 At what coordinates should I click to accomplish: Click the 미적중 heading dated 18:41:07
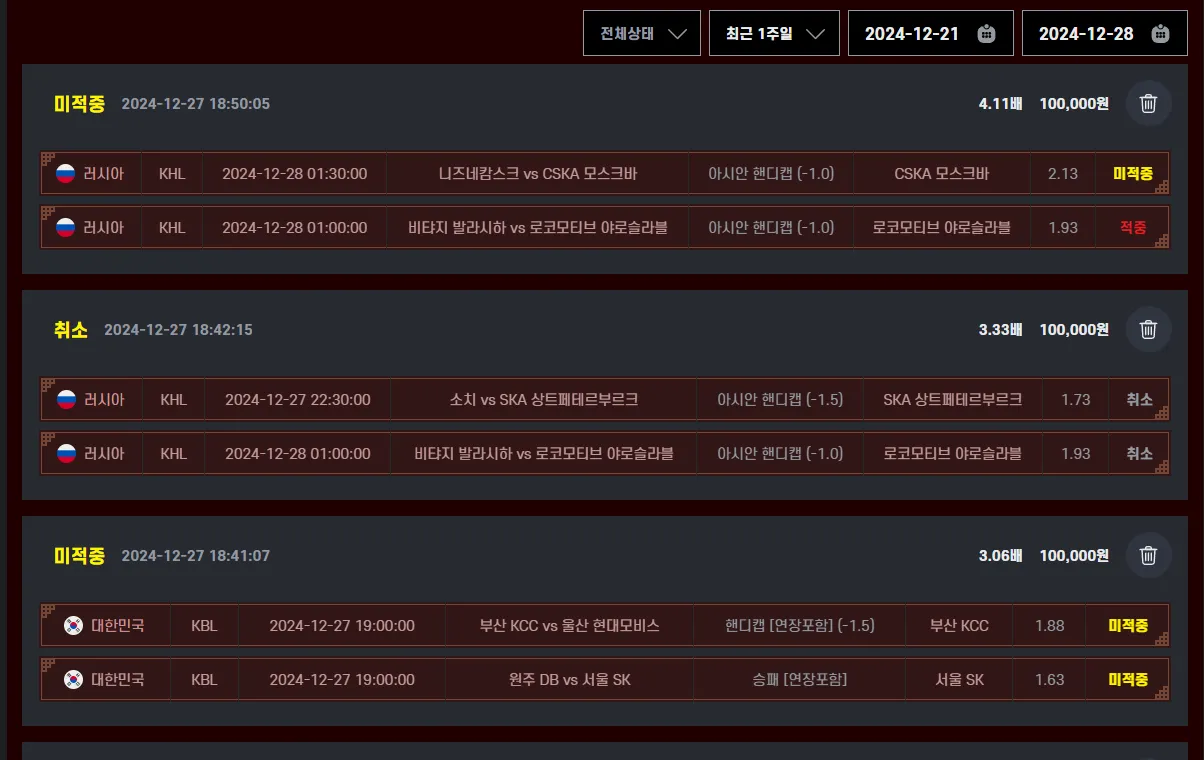(79, 555)
